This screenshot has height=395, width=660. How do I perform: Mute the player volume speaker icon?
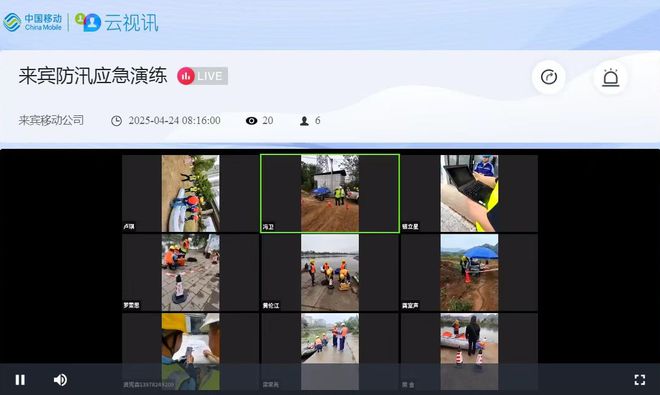pyautogui.click(x=60, y=380)
